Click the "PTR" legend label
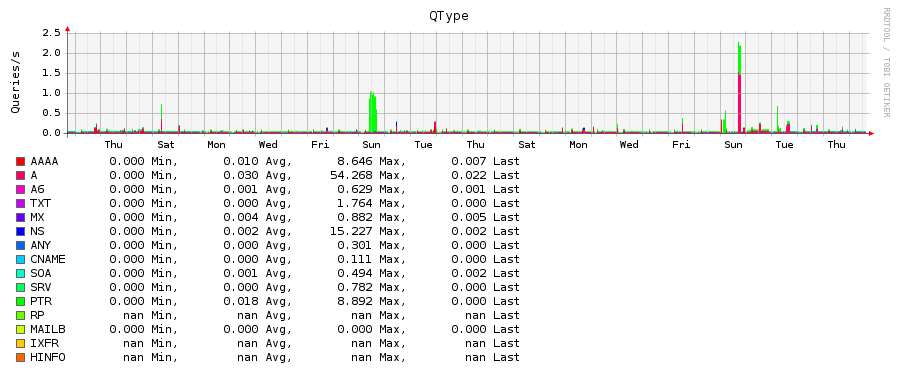897x375 pixels. click(x=41, y=302)
